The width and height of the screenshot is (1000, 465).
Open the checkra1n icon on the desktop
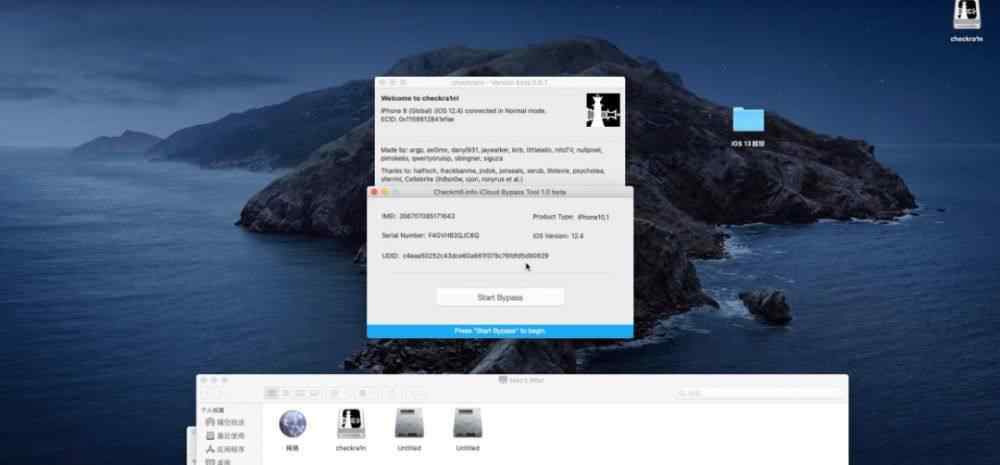point(966,18)
